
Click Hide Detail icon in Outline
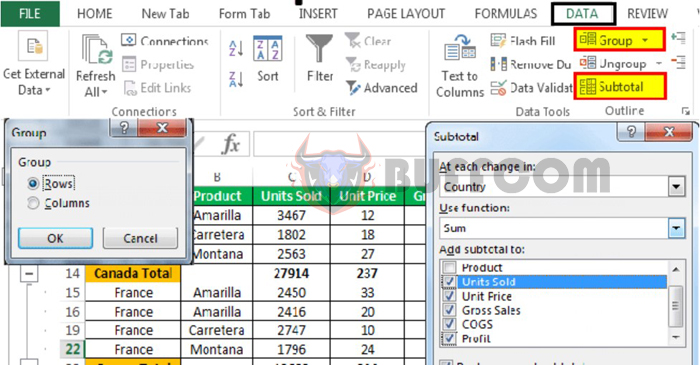tap(678, 62)
